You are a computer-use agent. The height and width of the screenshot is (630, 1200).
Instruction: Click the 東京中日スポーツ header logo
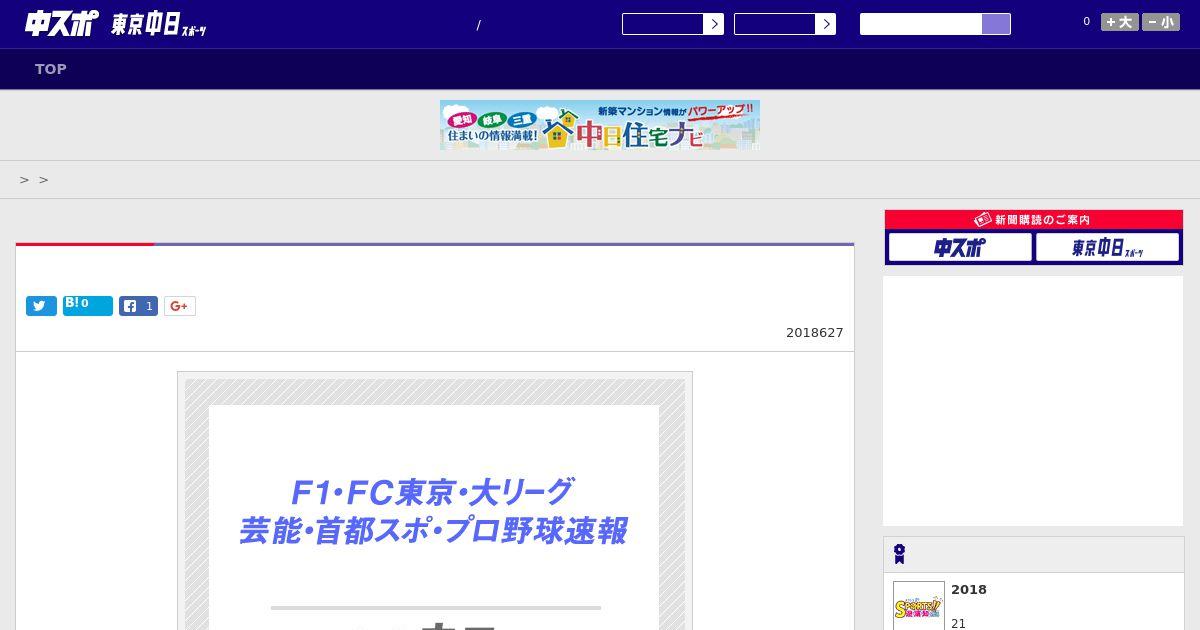(159, 25)
